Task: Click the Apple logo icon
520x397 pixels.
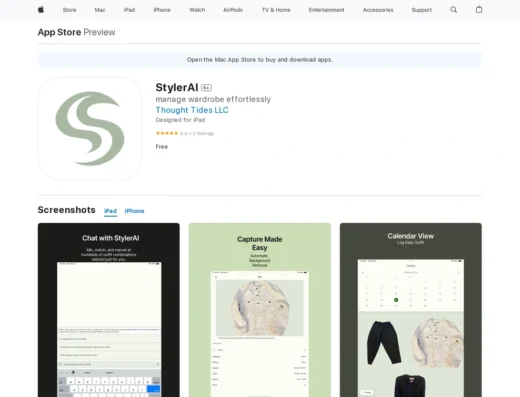Action: click(41, 10)
